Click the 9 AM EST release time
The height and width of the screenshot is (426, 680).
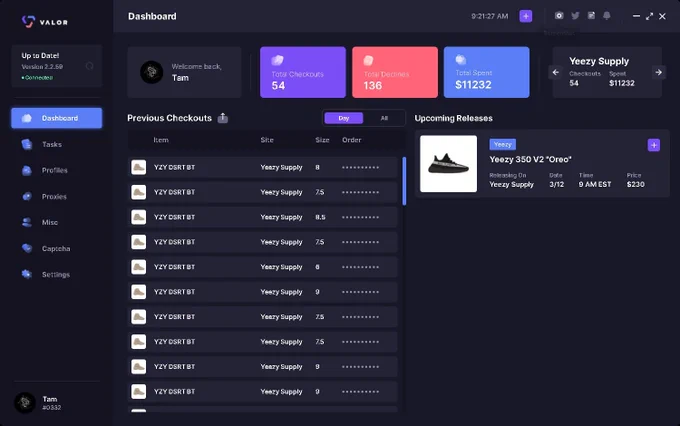[x=595, y=184]
